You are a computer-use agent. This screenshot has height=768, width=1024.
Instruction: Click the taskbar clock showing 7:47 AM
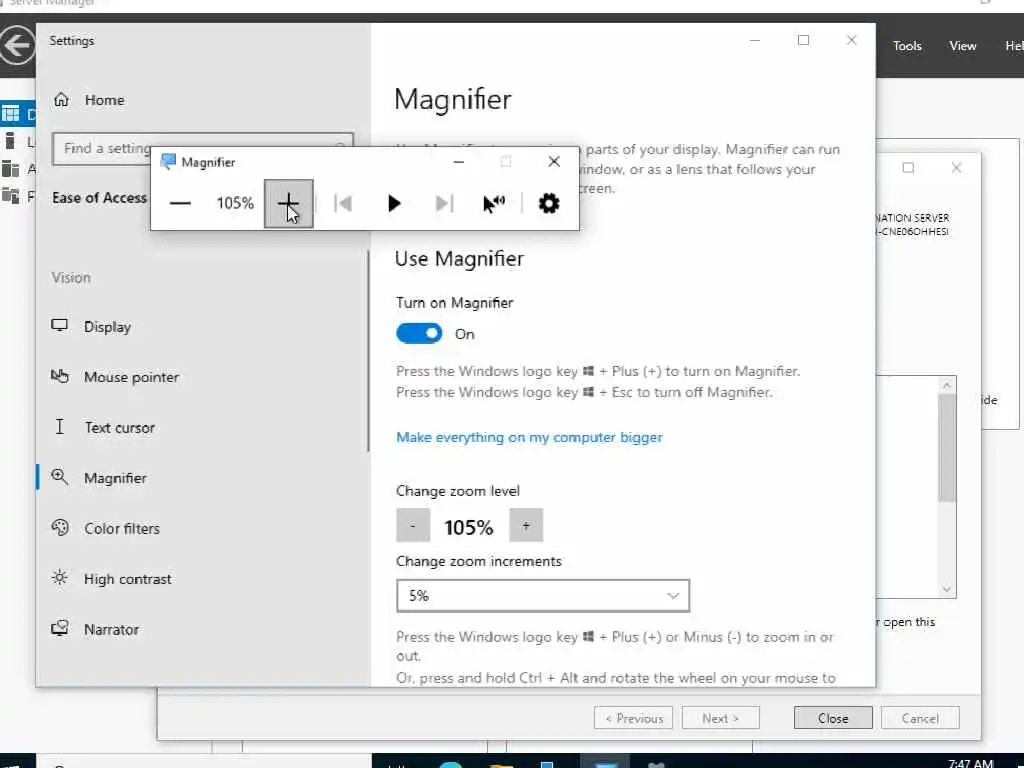(x=970, y=763)
